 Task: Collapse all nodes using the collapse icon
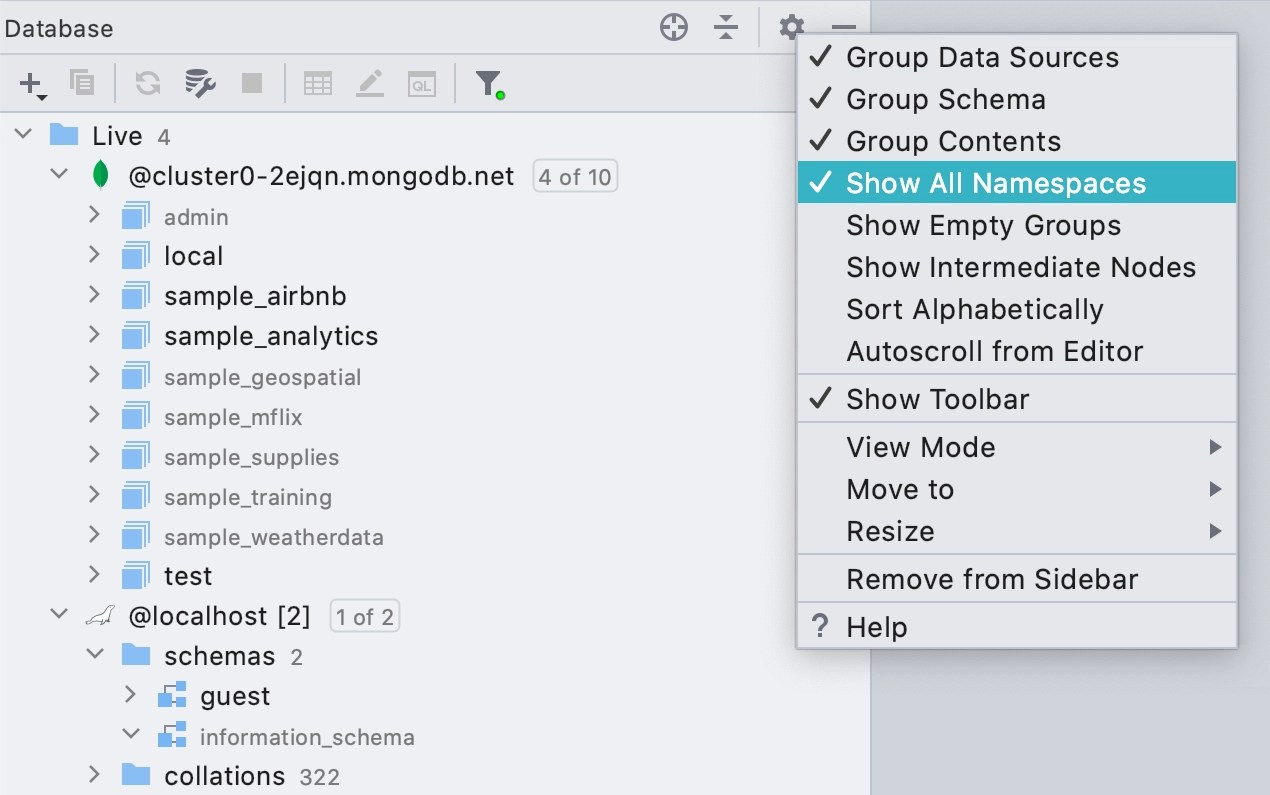tap(726, 27)
